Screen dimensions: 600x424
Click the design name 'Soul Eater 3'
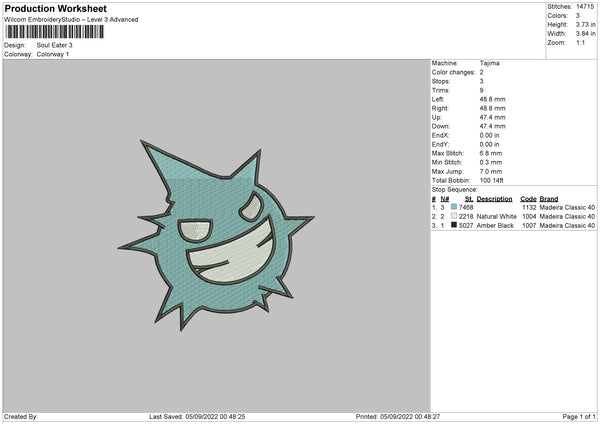coord(54,45)
